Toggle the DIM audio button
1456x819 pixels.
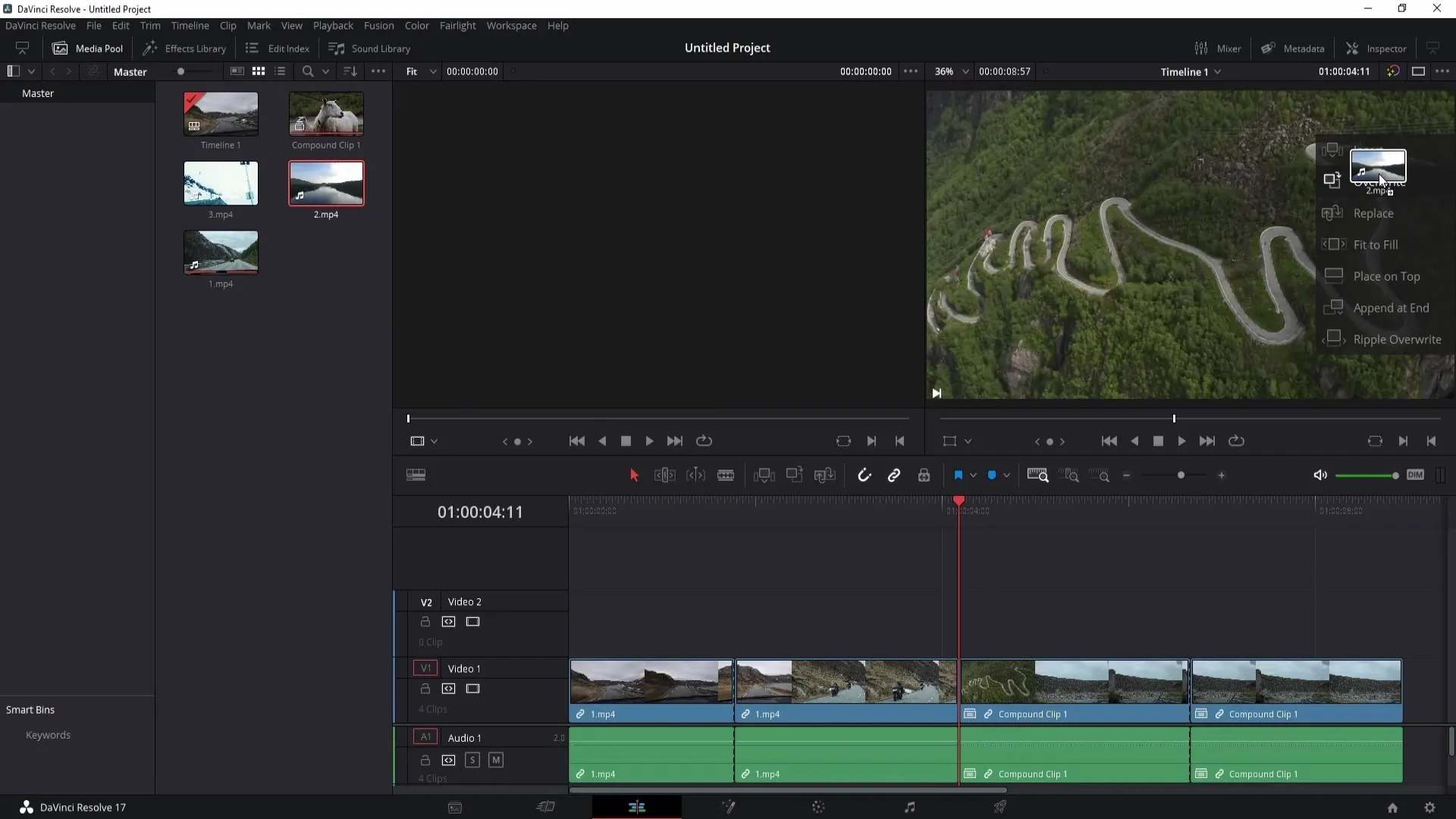(x=1415, y=475)
